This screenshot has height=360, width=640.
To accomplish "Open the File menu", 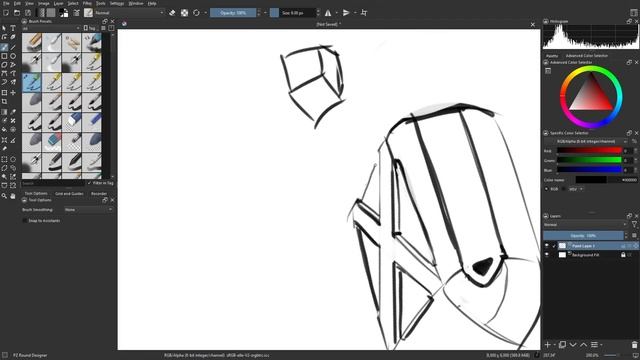I will (6, 3).
